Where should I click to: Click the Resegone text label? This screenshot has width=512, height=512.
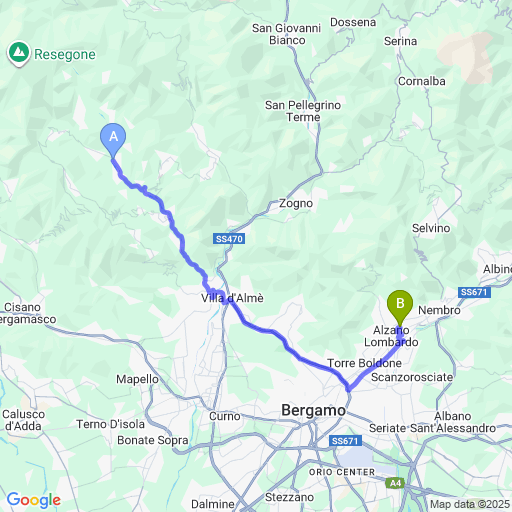pyautogui.click(x=65, y=54)
